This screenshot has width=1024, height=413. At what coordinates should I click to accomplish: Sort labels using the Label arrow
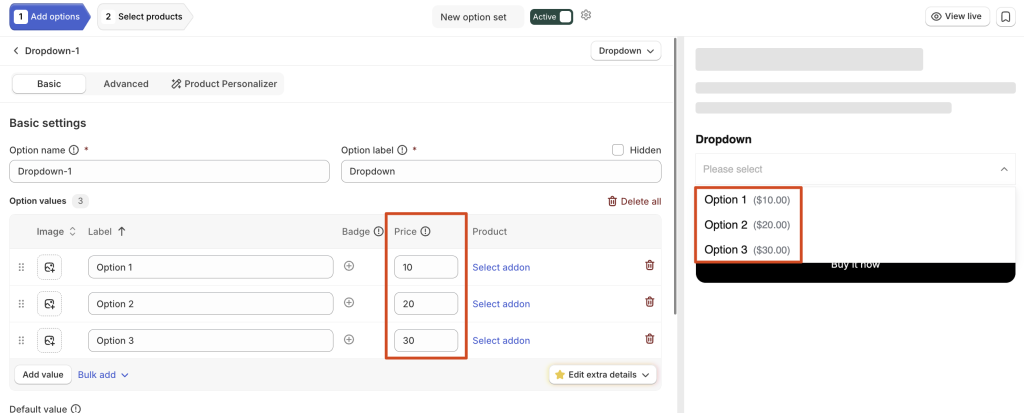tap(121, 231)
